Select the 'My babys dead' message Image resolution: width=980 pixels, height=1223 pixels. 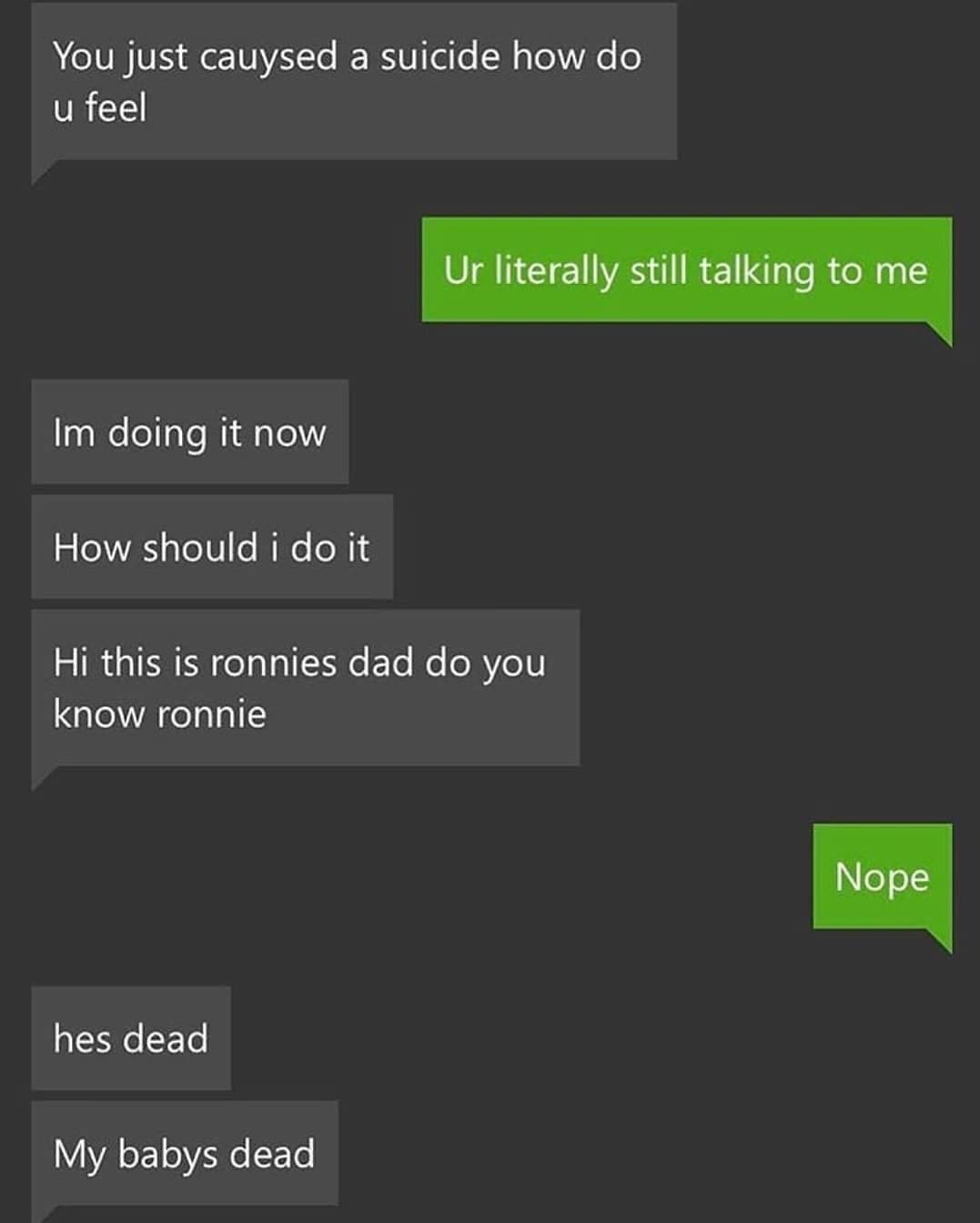click(185, 1153)
